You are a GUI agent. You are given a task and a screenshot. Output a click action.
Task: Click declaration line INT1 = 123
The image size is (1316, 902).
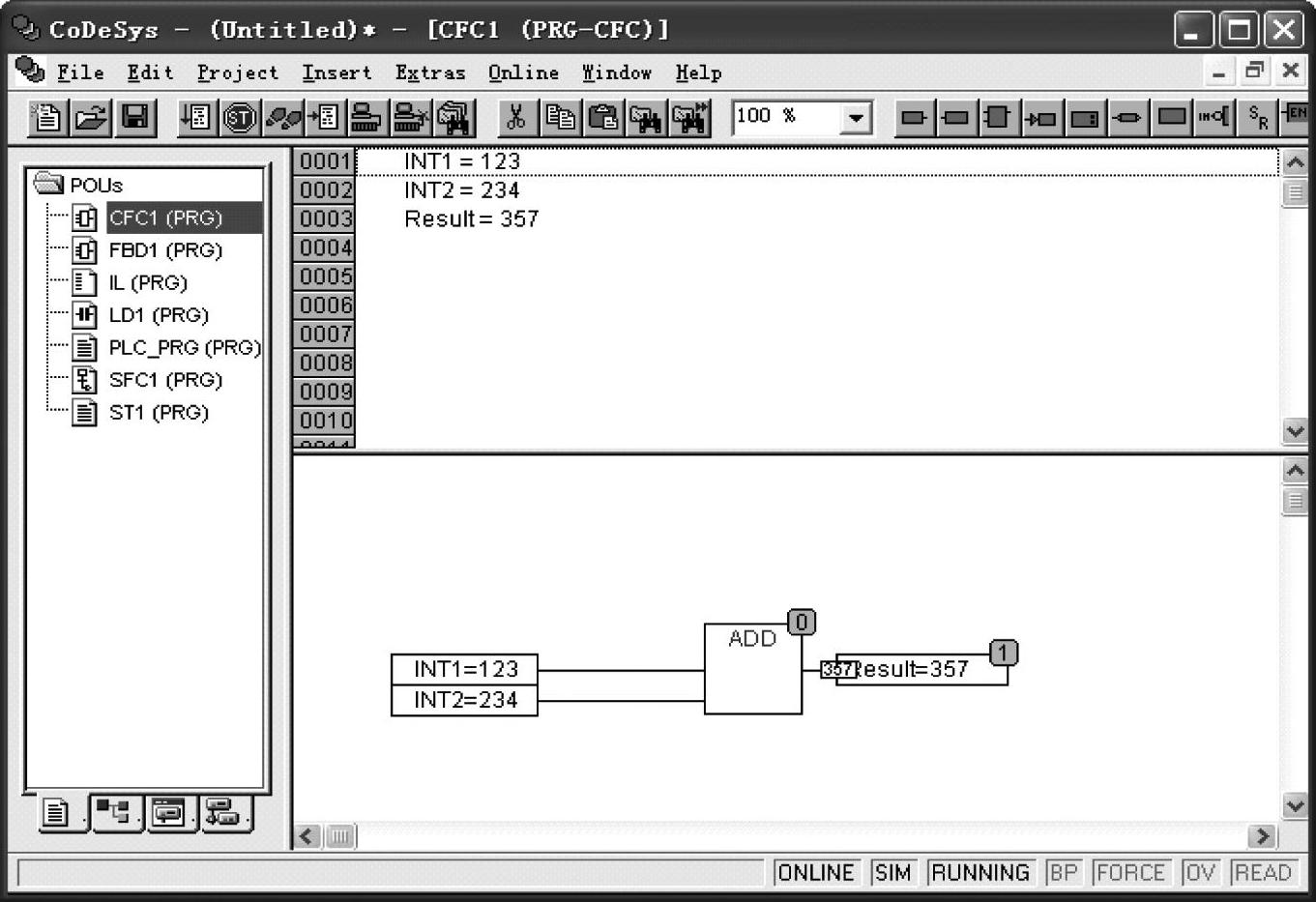(462, 161)
